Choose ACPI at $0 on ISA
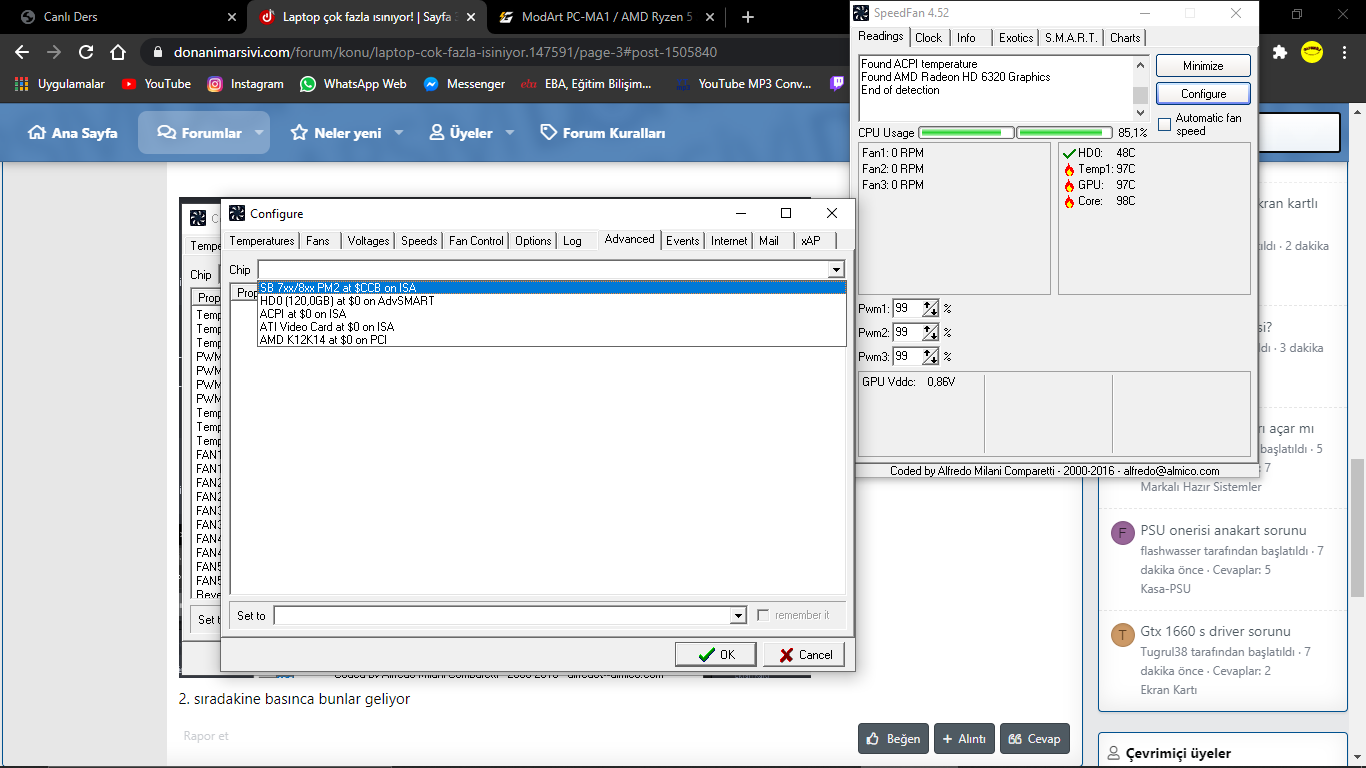Image resolution: width=1366 pixels, height=768 pixels. [552, 314]
